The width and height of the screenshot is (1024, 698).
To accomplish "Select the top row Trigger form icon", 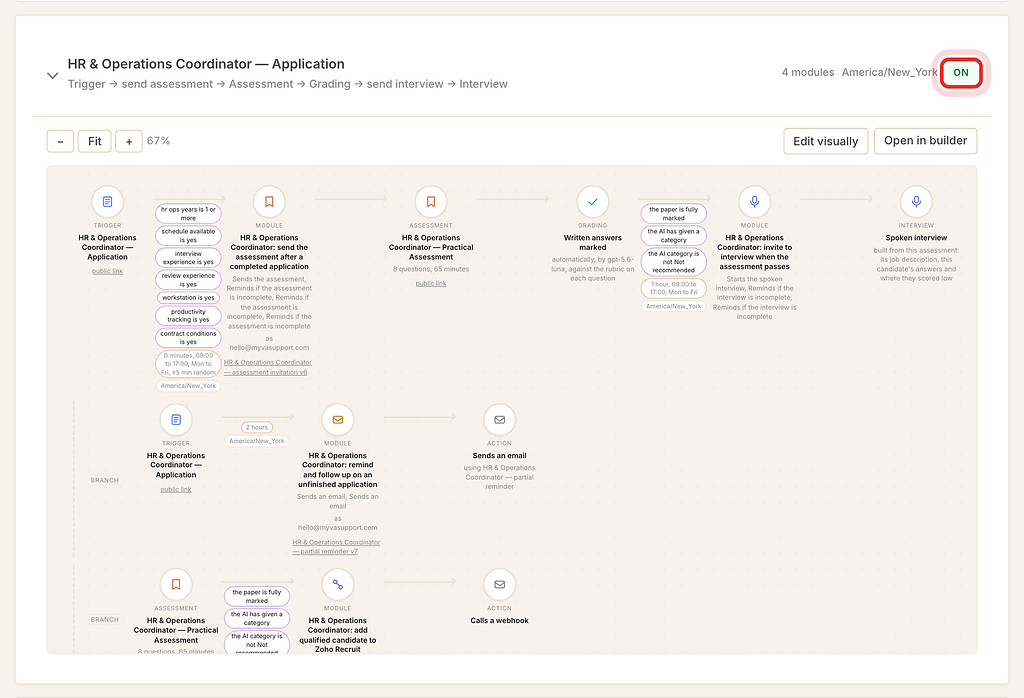I will click(108, 202).
